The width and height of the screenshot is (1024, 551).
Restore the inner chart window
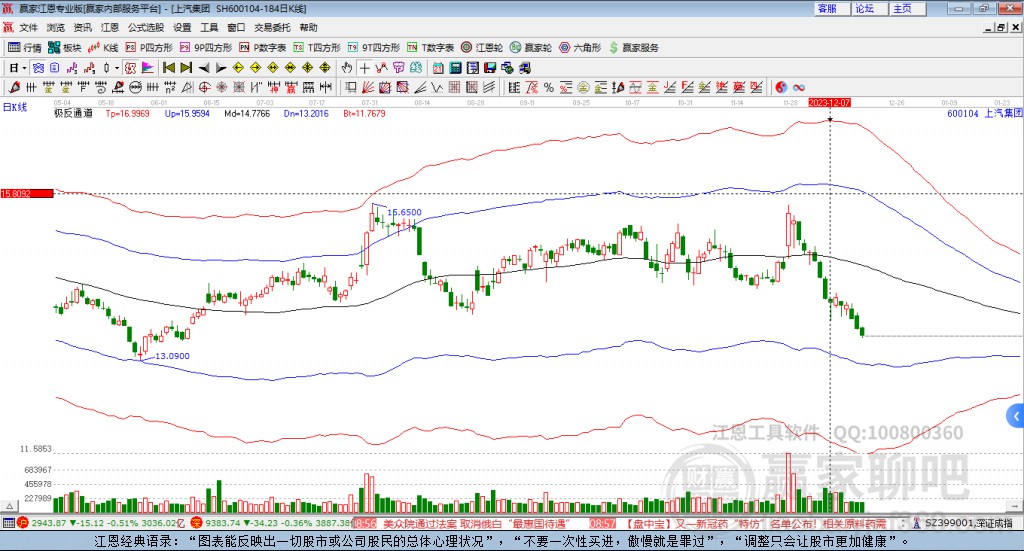[1001, 27]
